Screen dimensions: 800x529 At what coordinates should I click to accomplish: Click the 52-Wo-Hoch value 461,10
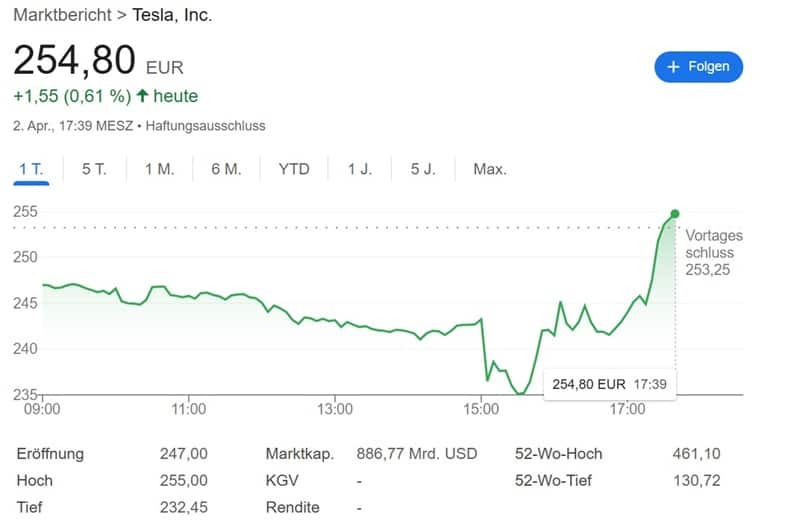click(698, 454)
